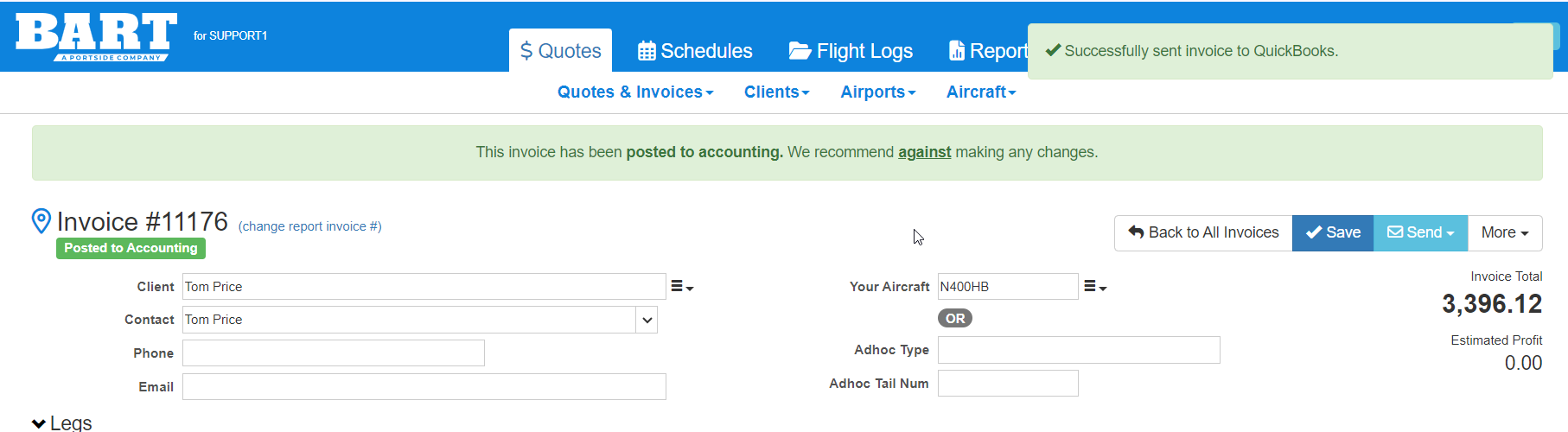The width and height of the screenshot is (1568, 432).
Task: Open the Your Aircraft list menu icon
Action: coord(1095,287)
